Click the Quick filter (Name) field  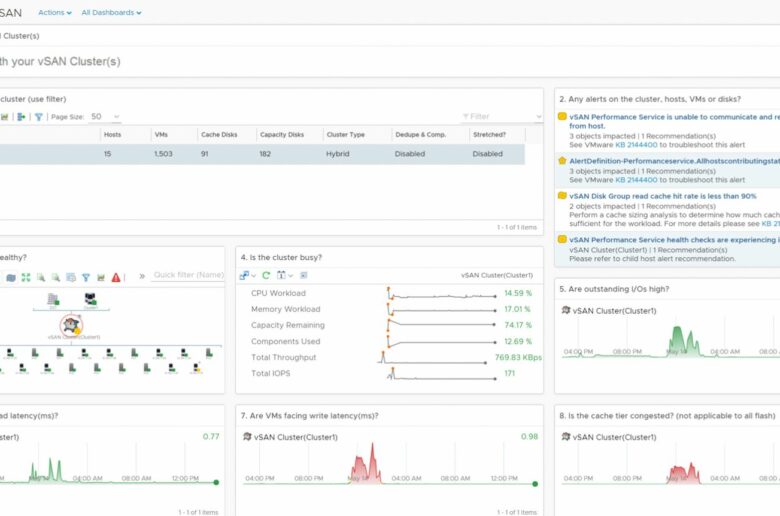coord(188,275)
